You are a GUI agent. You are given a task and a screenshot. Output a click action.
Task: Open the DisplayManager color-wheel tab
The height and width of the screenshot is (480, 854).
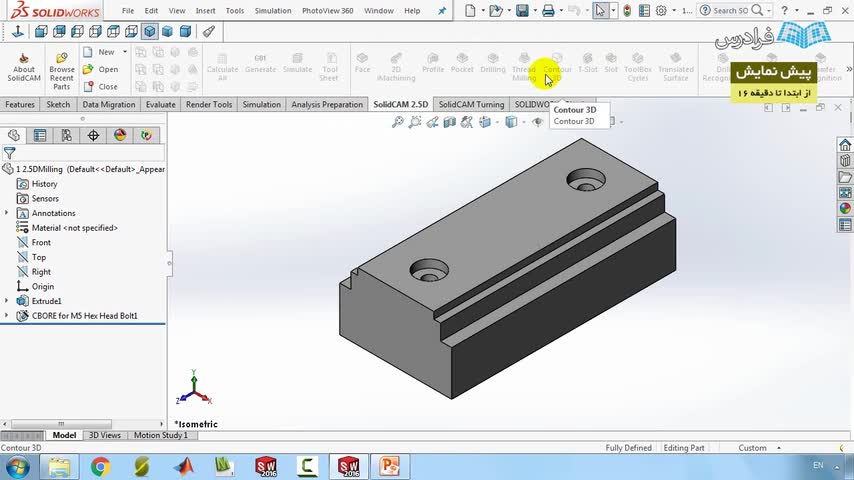coord(120,135)
